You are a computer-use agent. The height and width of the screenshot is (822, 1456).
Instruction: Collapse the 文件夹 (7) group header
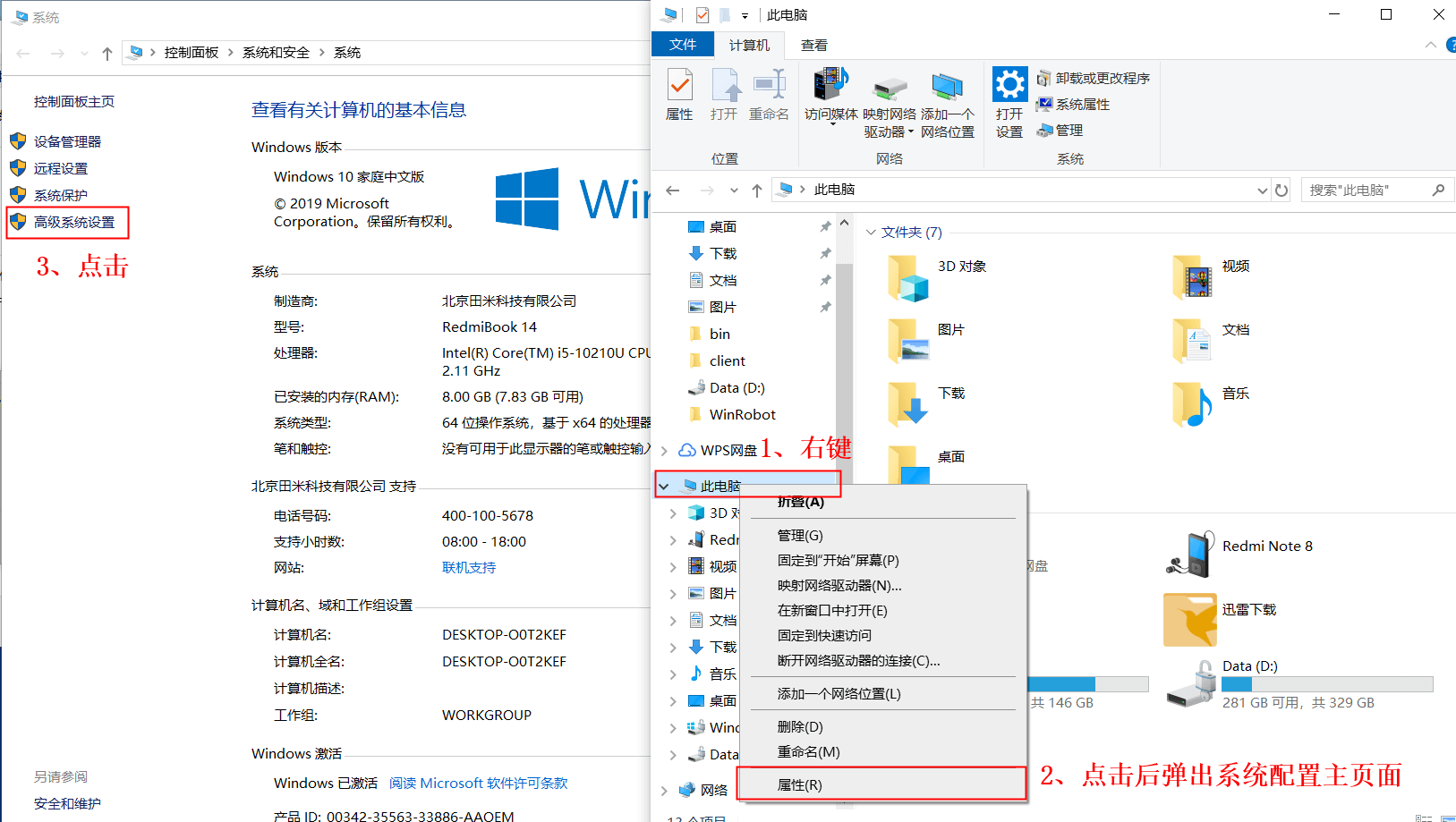click(x=871, y=233)
